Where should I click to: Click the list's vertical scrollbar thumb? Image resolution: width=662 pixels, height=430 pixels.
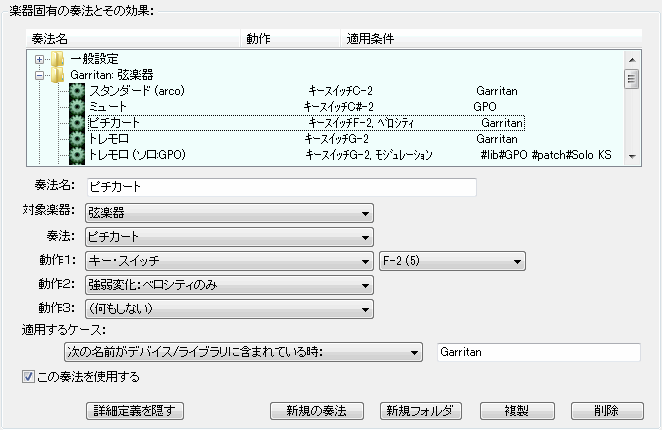(632, 79)
